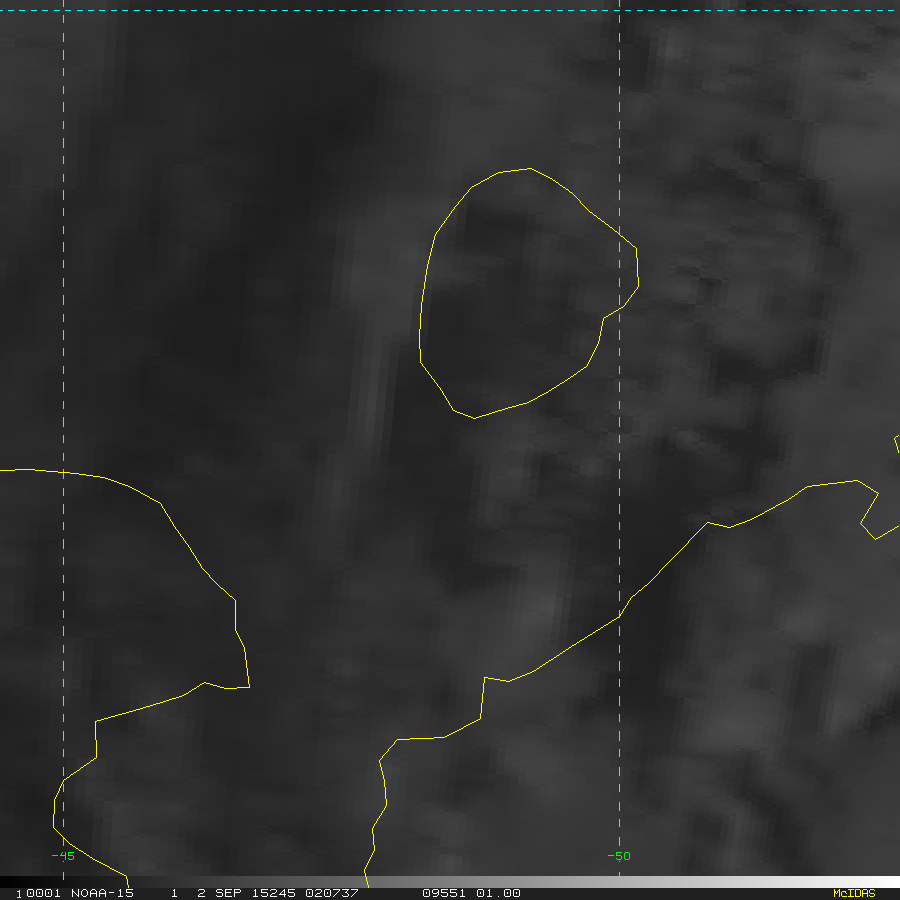Click the dashed longitude line above -45
The width and height of the screenshot is (900, 900).
pos(63,300)
